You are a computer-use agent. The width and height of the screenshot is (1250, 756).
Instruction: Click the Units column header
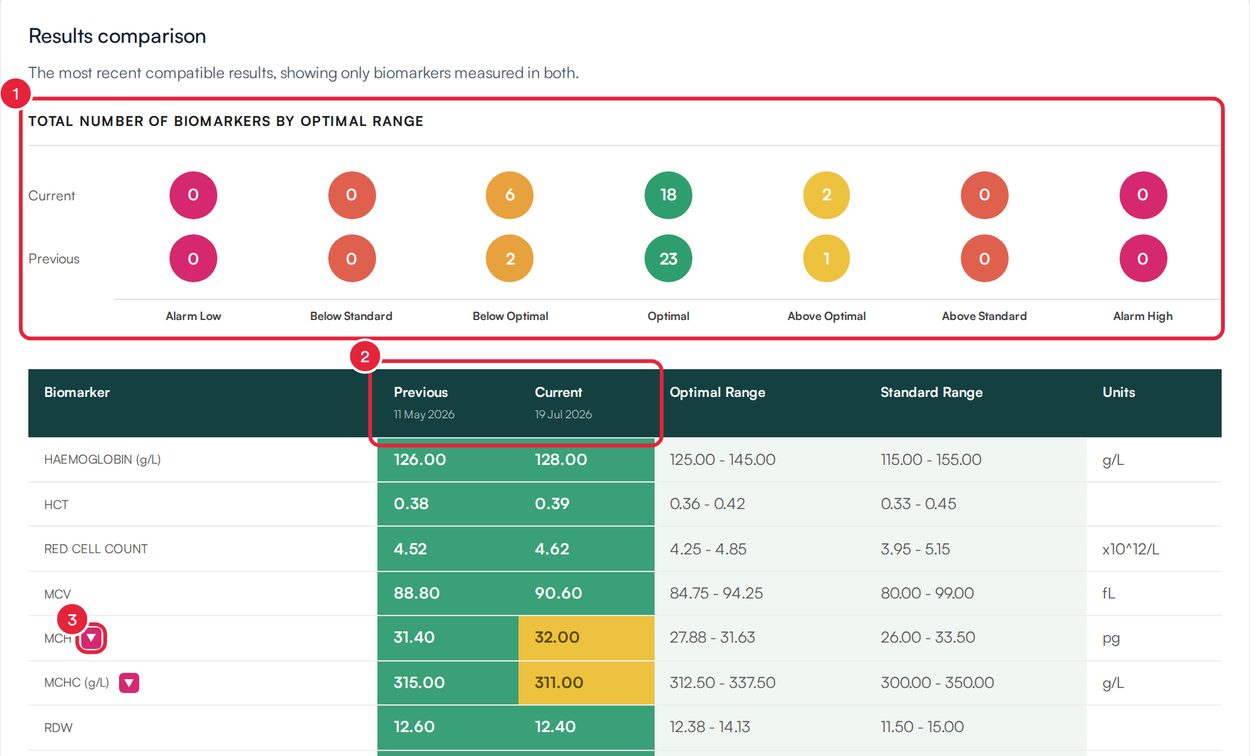pos(1119,392)
